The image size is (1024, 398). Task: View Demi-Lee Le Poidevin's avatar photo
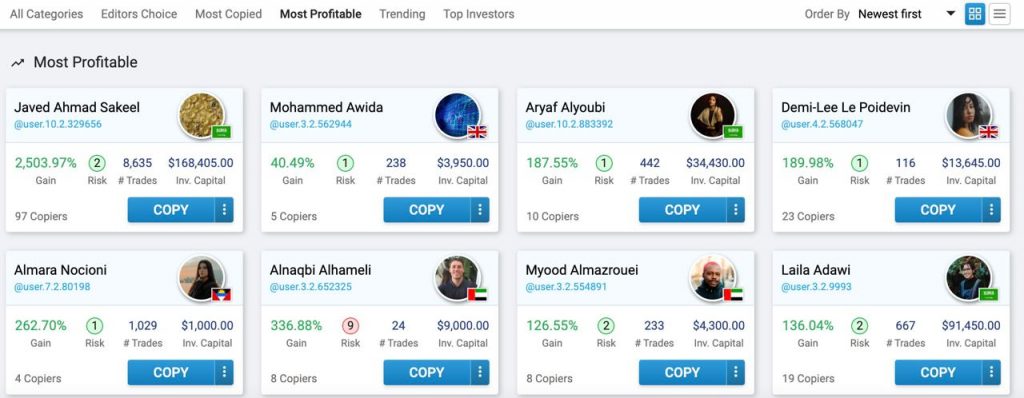coord(968,115)
